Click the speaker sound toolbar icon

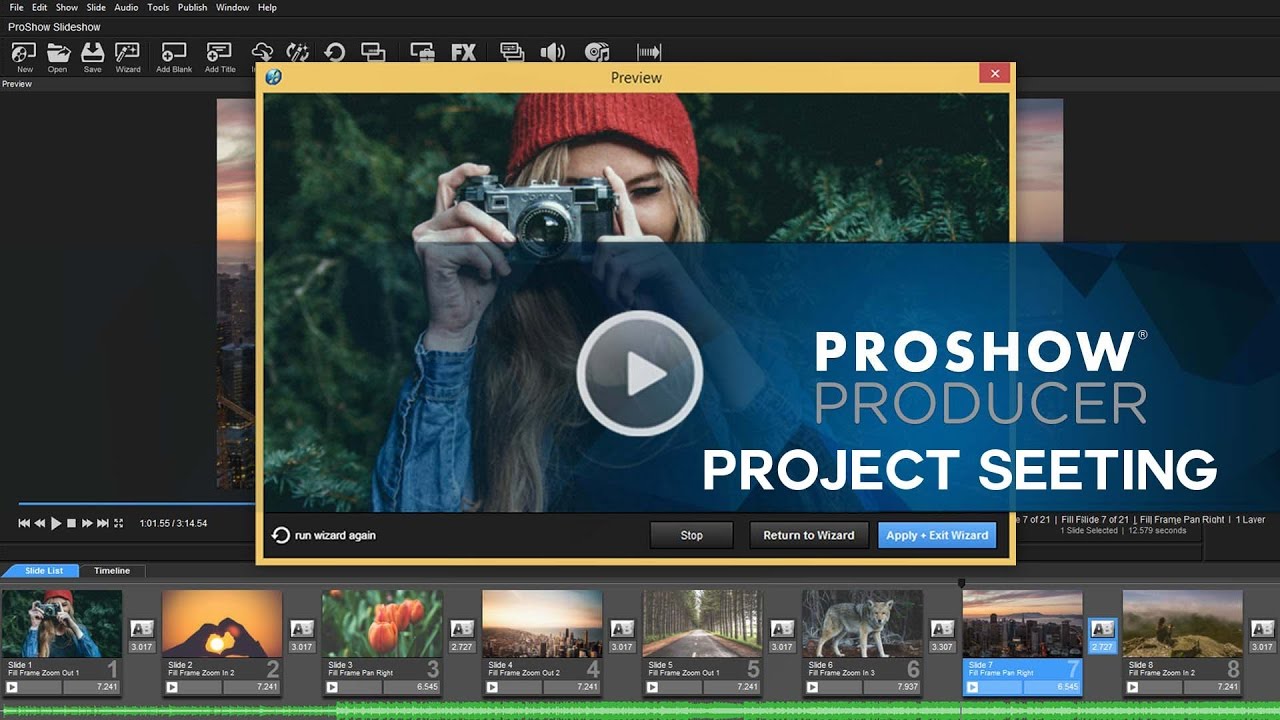(x=553, y=52)
